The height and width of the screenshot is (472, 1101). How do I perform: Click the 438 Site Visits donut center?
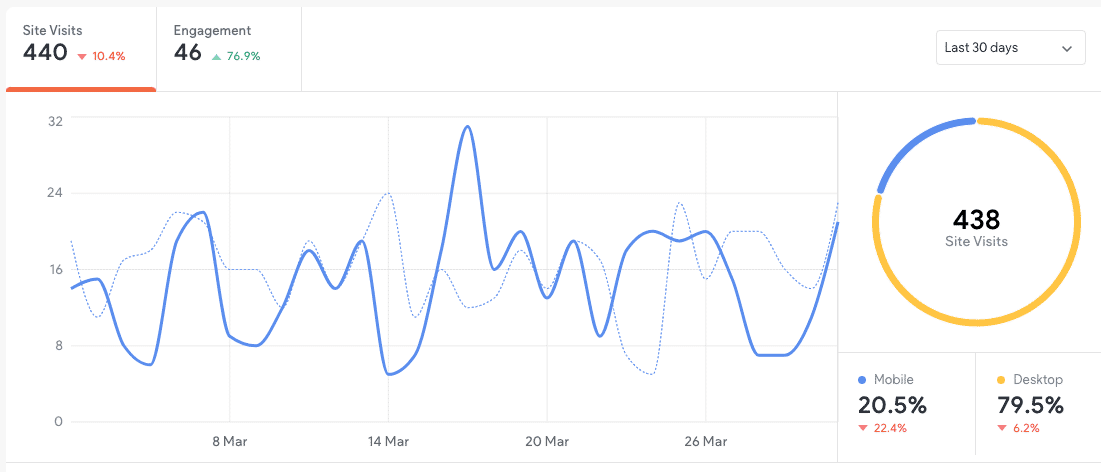coord(976,225)
